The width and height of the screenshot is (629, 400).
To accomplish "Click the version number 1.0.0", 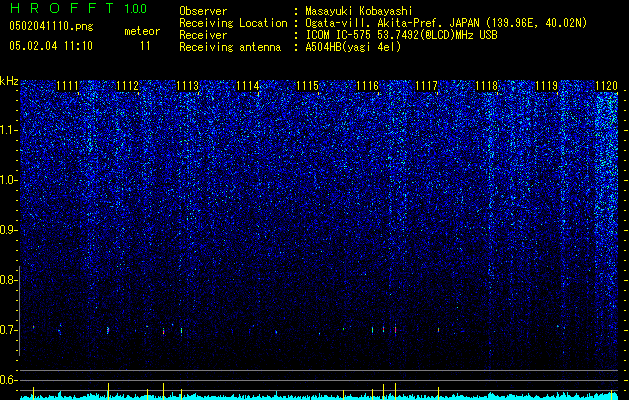I will click(x=135, y=8).
